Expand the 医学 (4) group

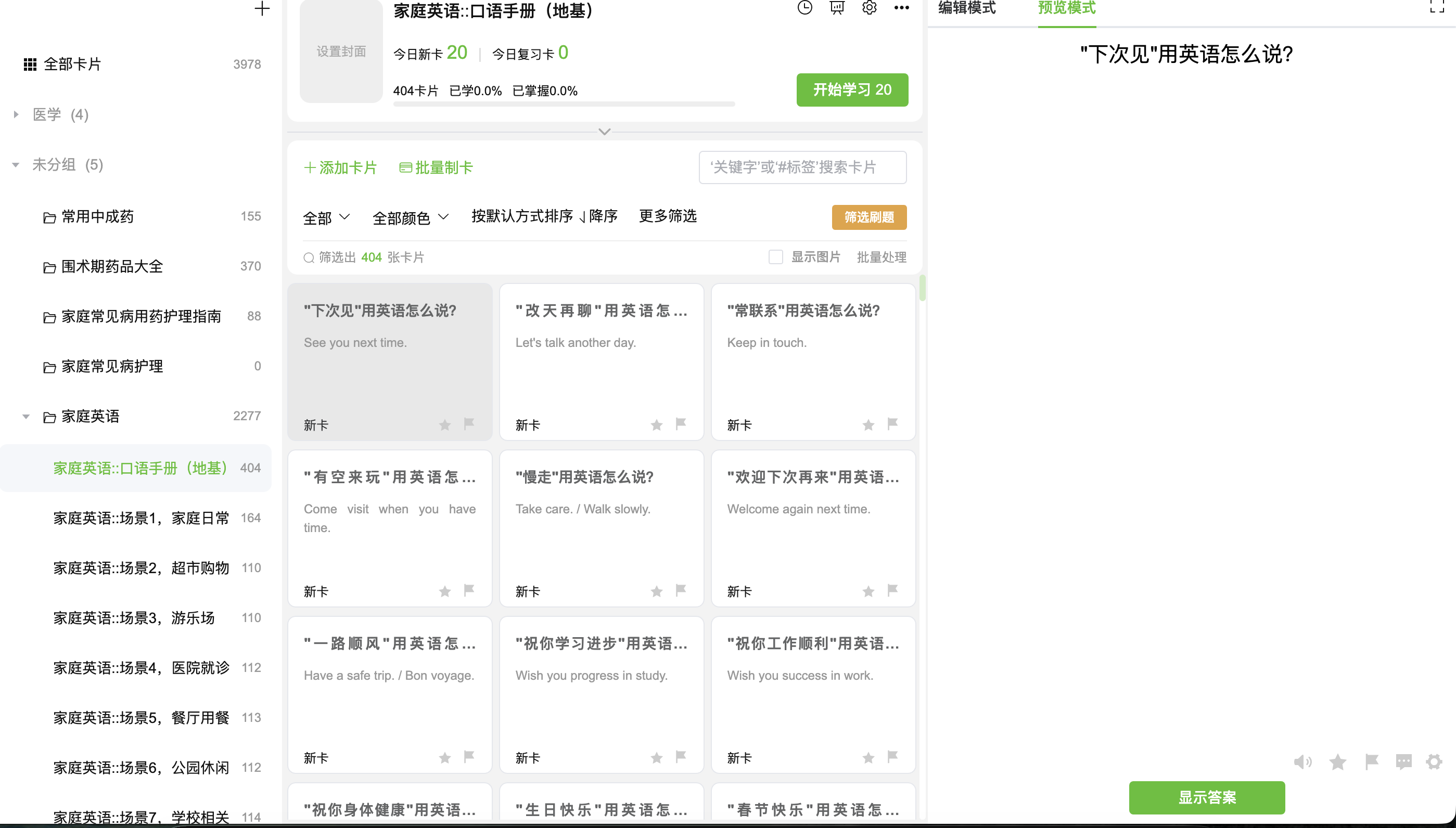click(16, 115)
